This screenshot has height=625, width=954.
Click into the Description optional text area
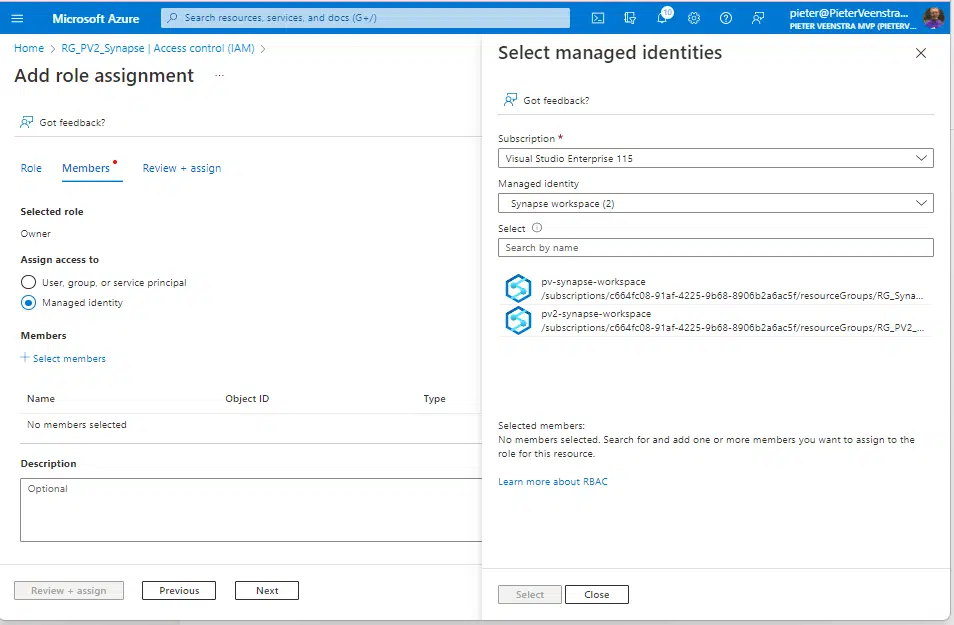pyautogui.click(x=252, y=510)
